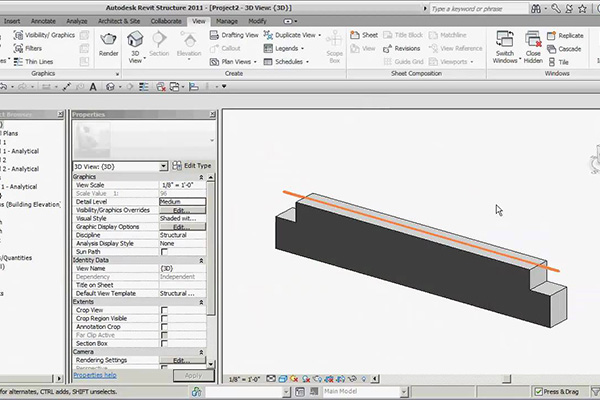Click the Legends icon
This screenshot has height=400, width=600.
(x=268, y=49)
